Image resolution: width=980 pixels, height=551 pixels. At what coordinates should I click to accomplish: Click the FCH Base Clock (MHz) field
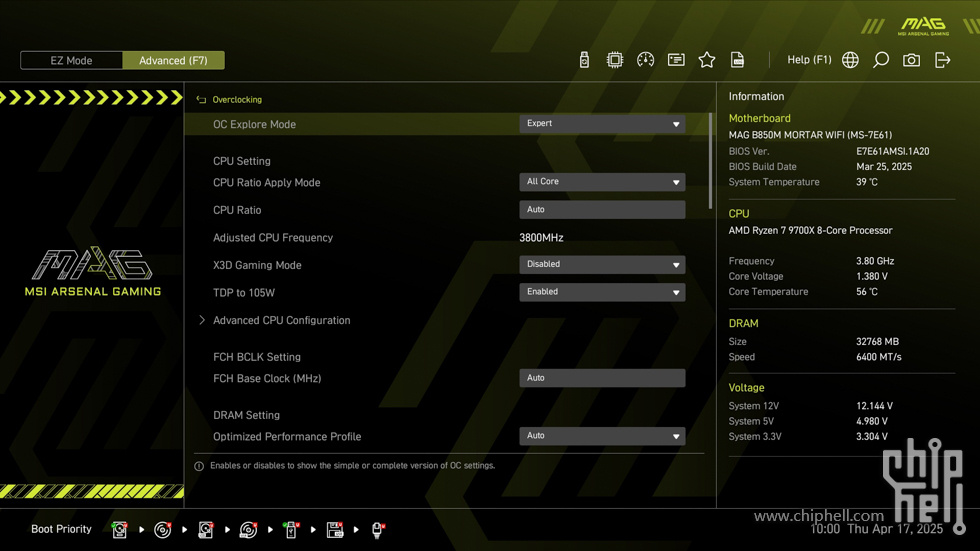602,378
